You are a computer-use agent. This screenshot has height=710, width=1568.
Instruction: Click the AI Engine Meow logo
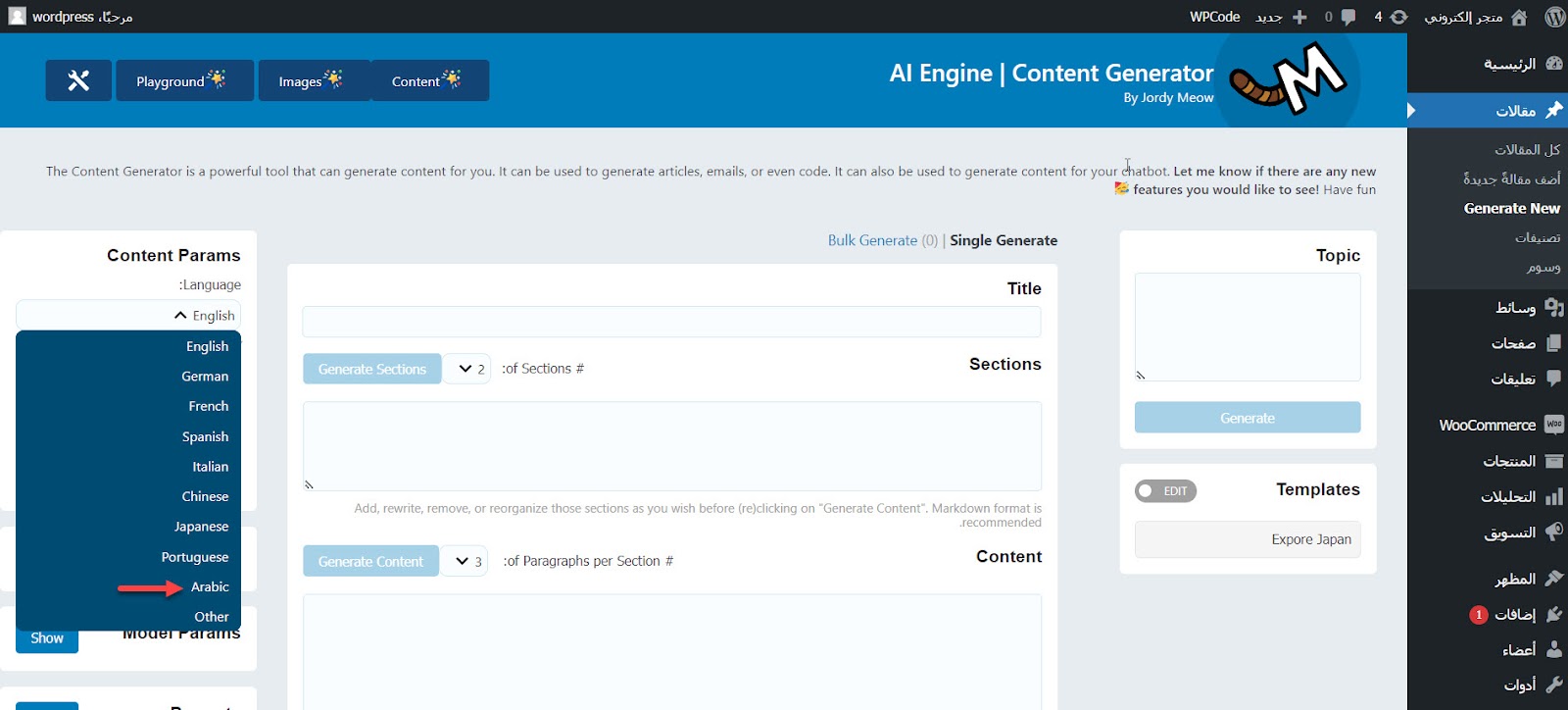click(x=1289, y=80)
